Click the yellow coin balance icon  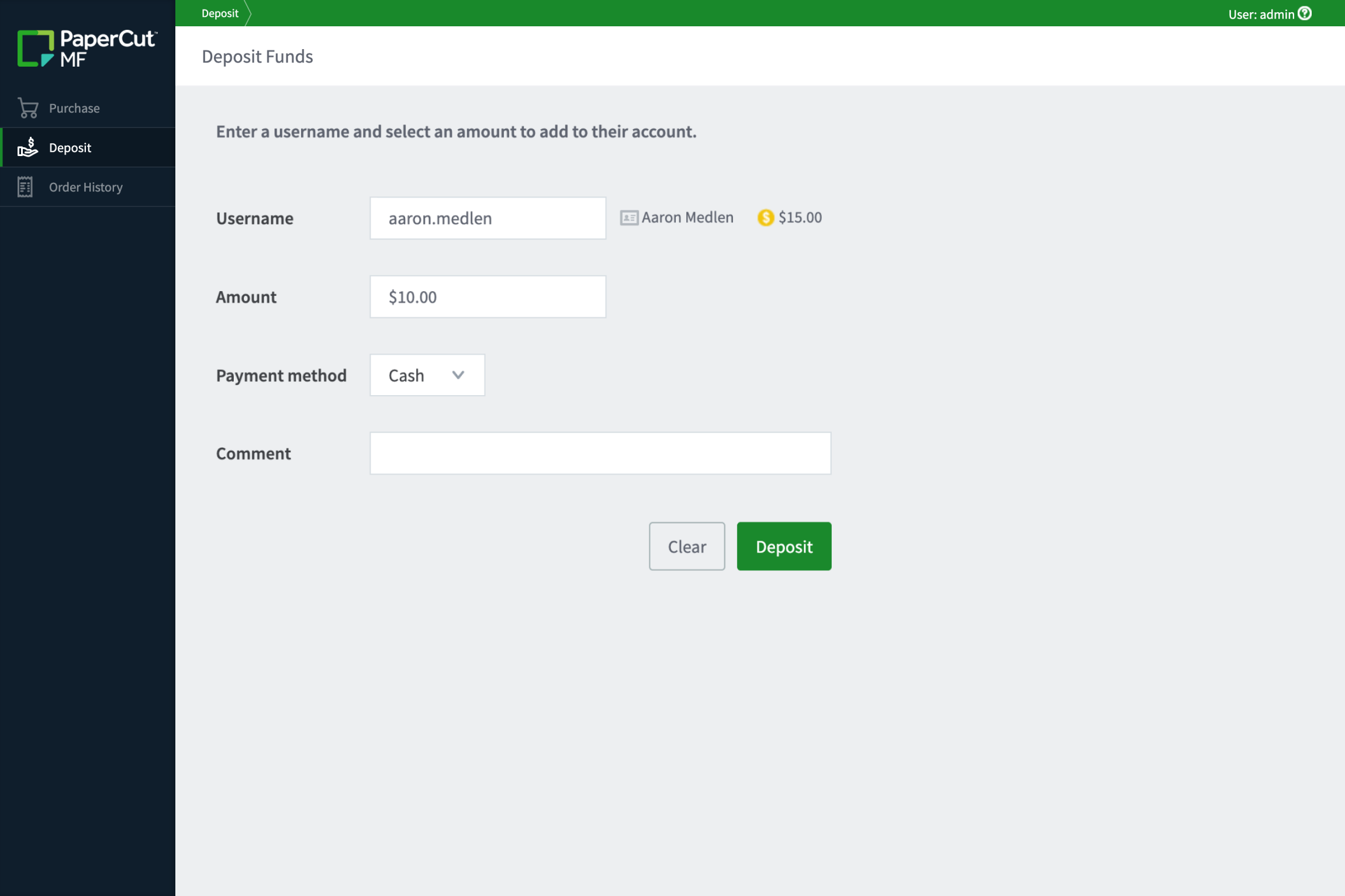click(766, 217)
